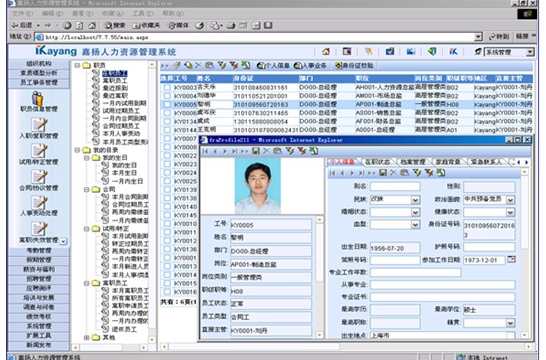Open the calendar picker beside 1973-12-01 date
The height and width of the screenshot is (360, 546).
[512, 259]
